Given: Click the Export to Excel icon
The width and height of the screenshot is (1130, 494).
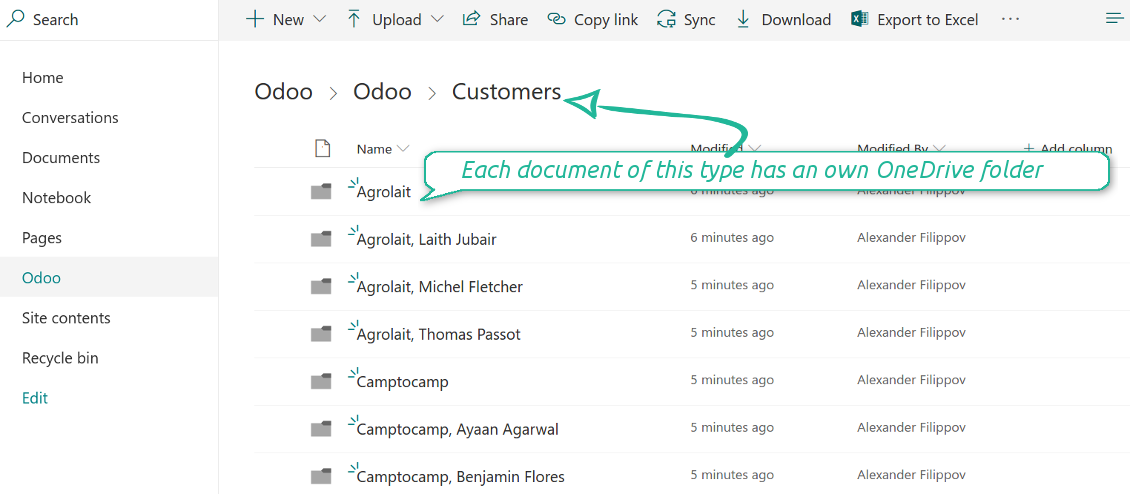Looking at the screenshot, I should (859, 19).
